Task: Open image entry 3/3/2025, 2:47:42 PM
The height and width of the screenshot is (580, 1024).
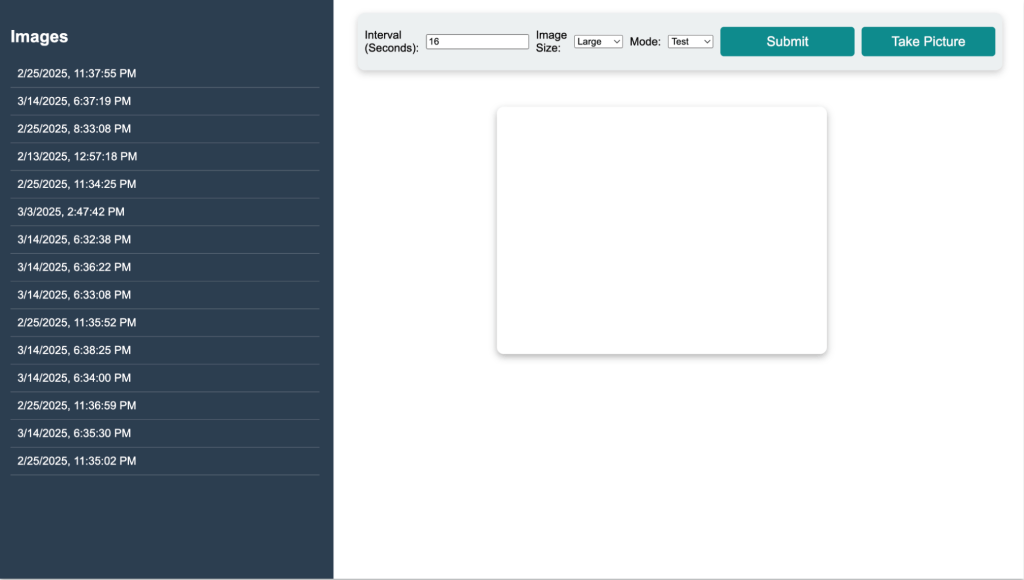Action: point(71,212)
